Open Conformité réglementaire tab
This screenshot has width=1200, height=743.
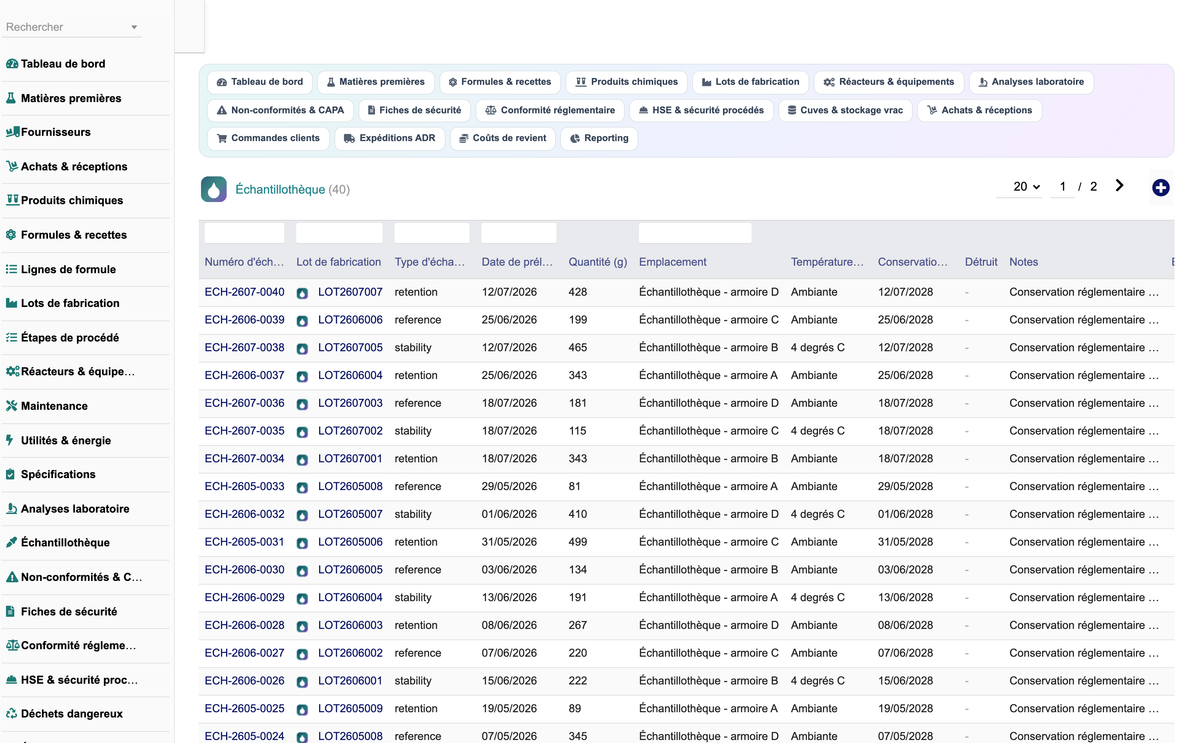[550, 110]
